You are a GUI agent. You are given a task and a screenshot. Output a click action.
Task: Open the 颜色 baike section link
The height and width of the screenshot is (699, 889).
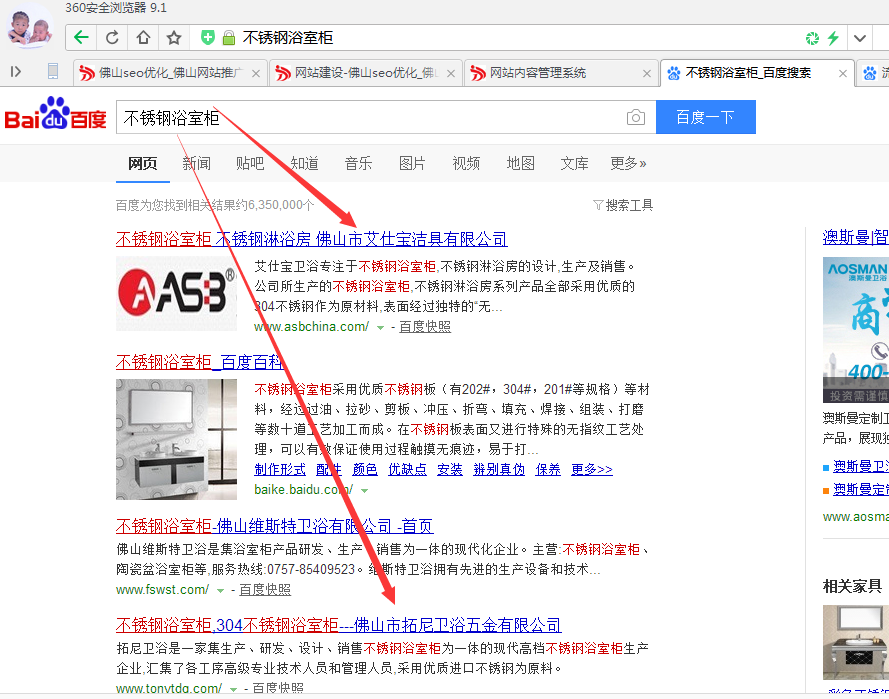pyautogui.click(x=365, y=469)
